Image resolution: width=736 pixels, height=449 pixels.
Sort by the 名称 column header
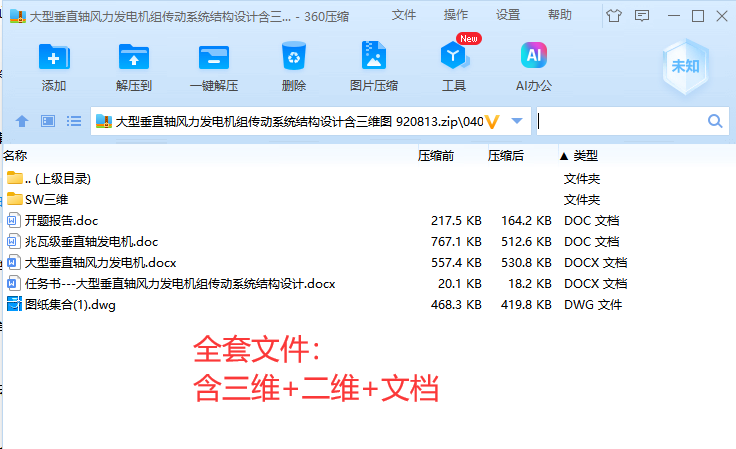15,155
